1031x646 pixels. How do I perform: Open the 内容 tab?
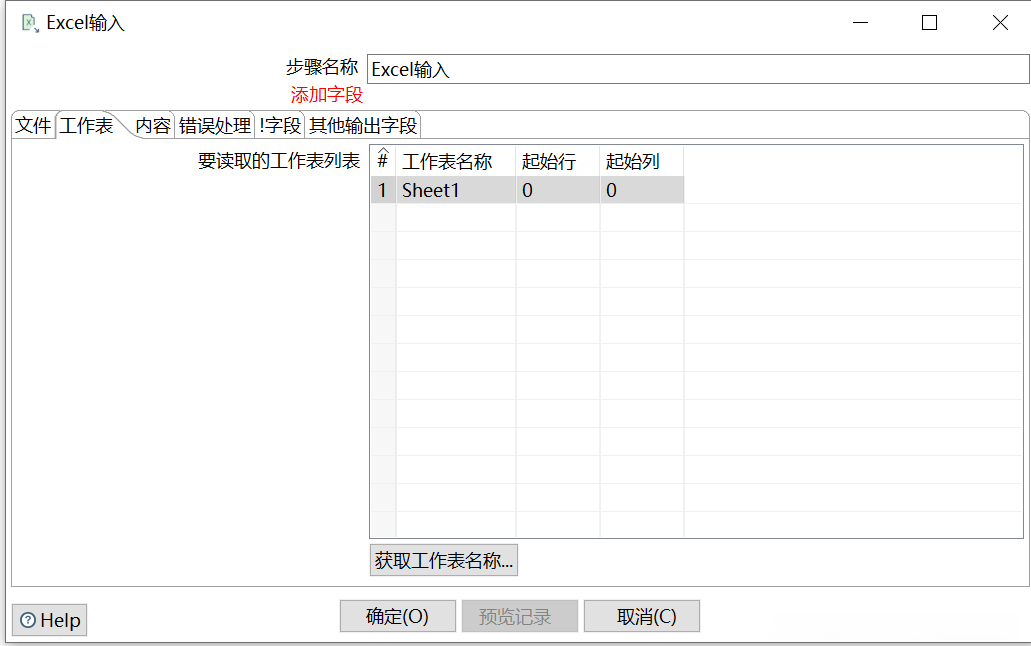tap(153, 125)
